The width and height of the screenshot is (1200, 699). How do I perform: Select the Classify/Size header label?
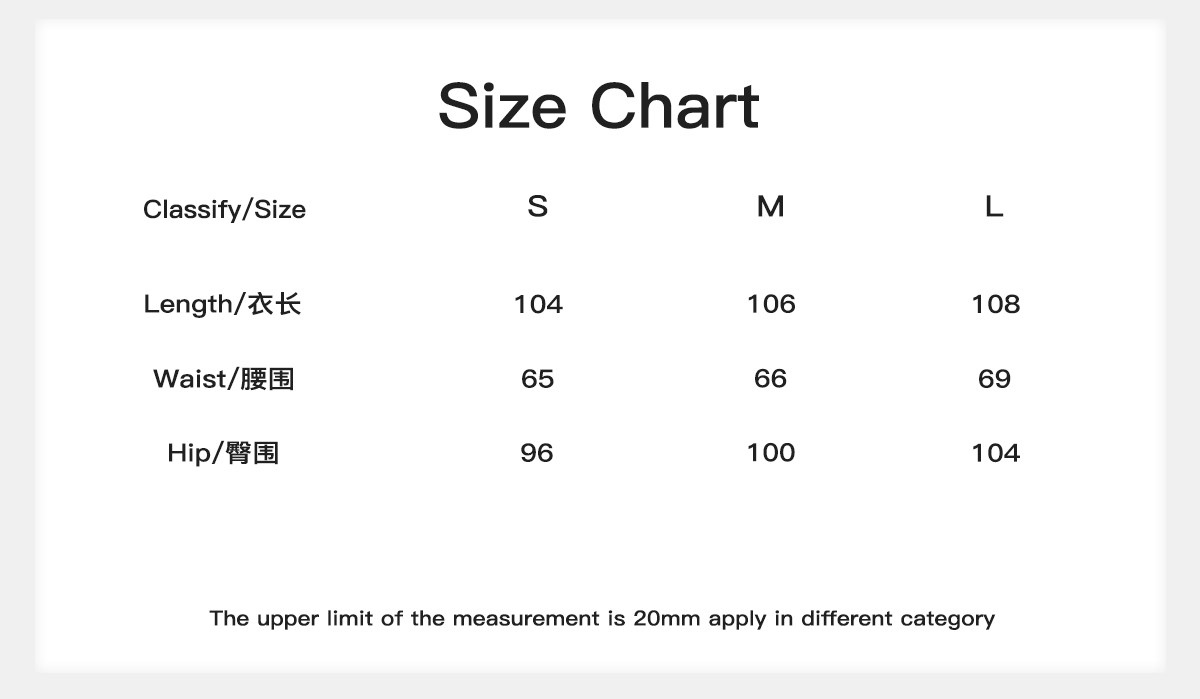pos(224,210)
